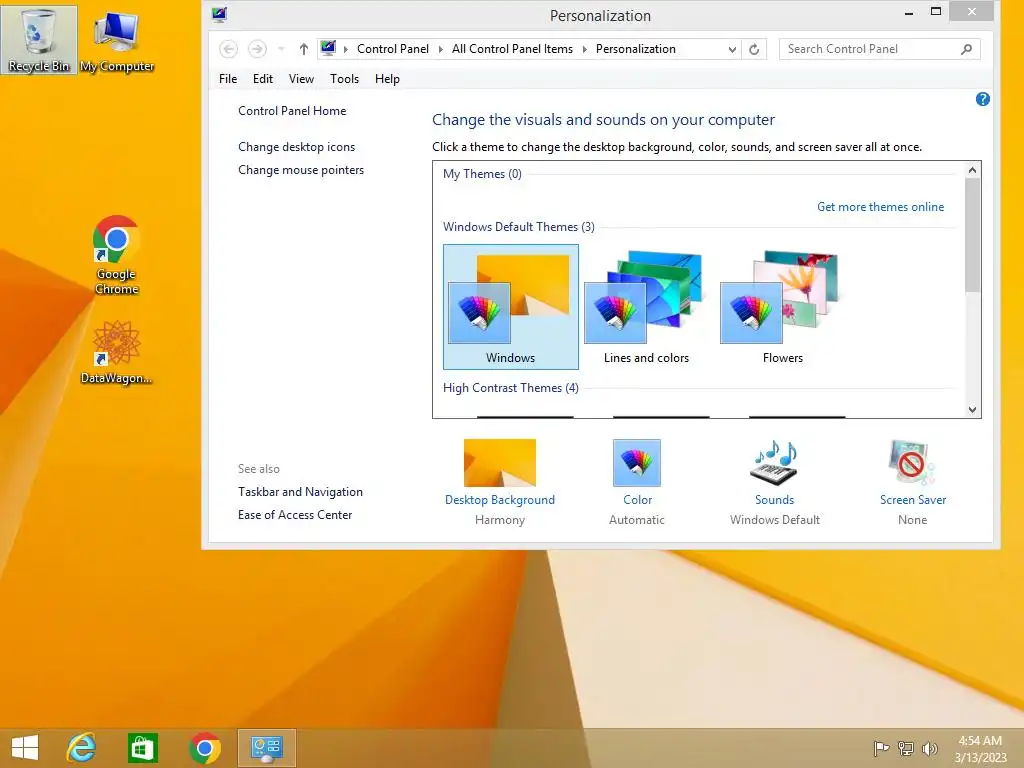Open Action Center flag tray icon

[881, 748]
